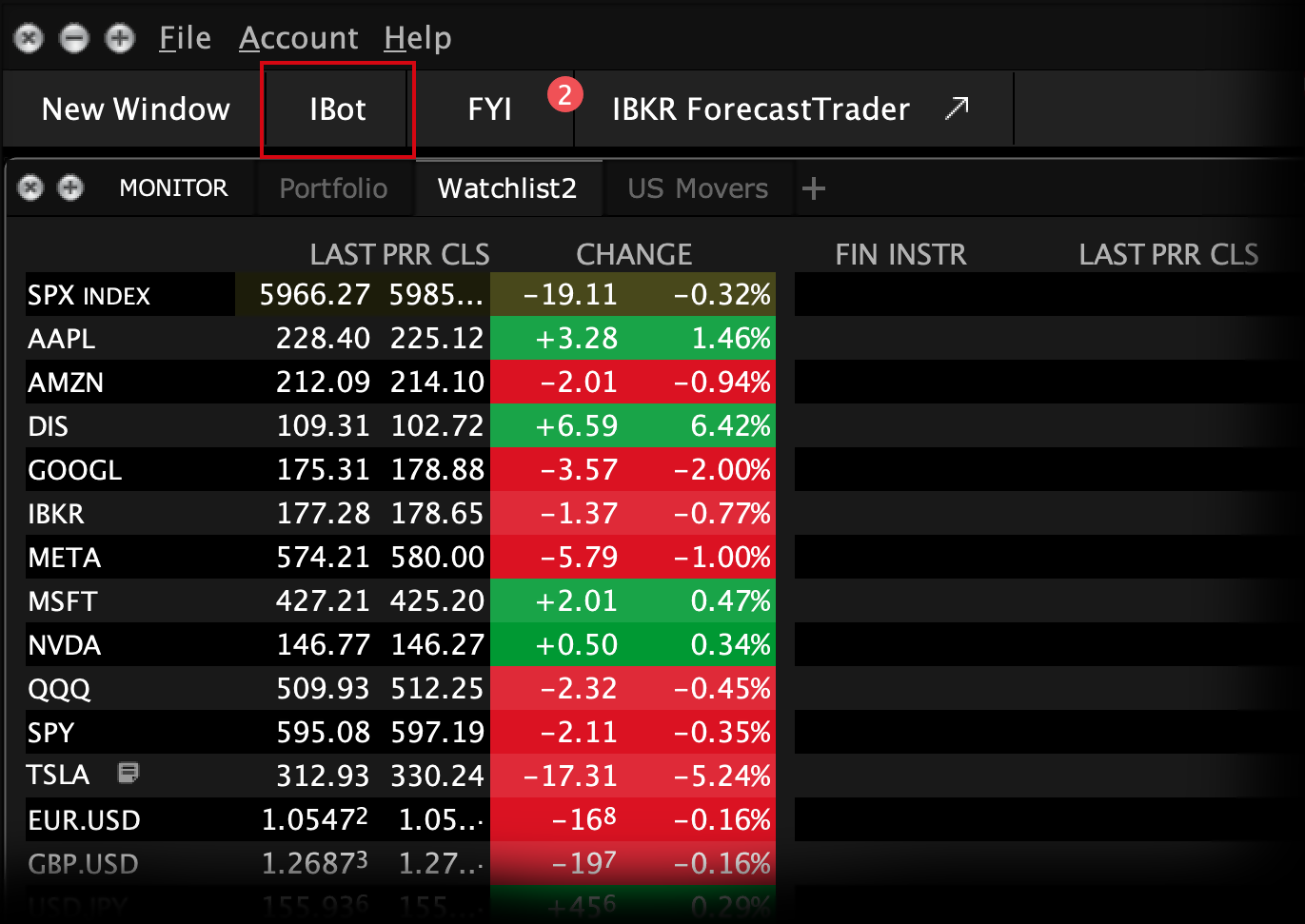
Task: Click the Monitor panel plus icon
Action: [x=70, y=187]
